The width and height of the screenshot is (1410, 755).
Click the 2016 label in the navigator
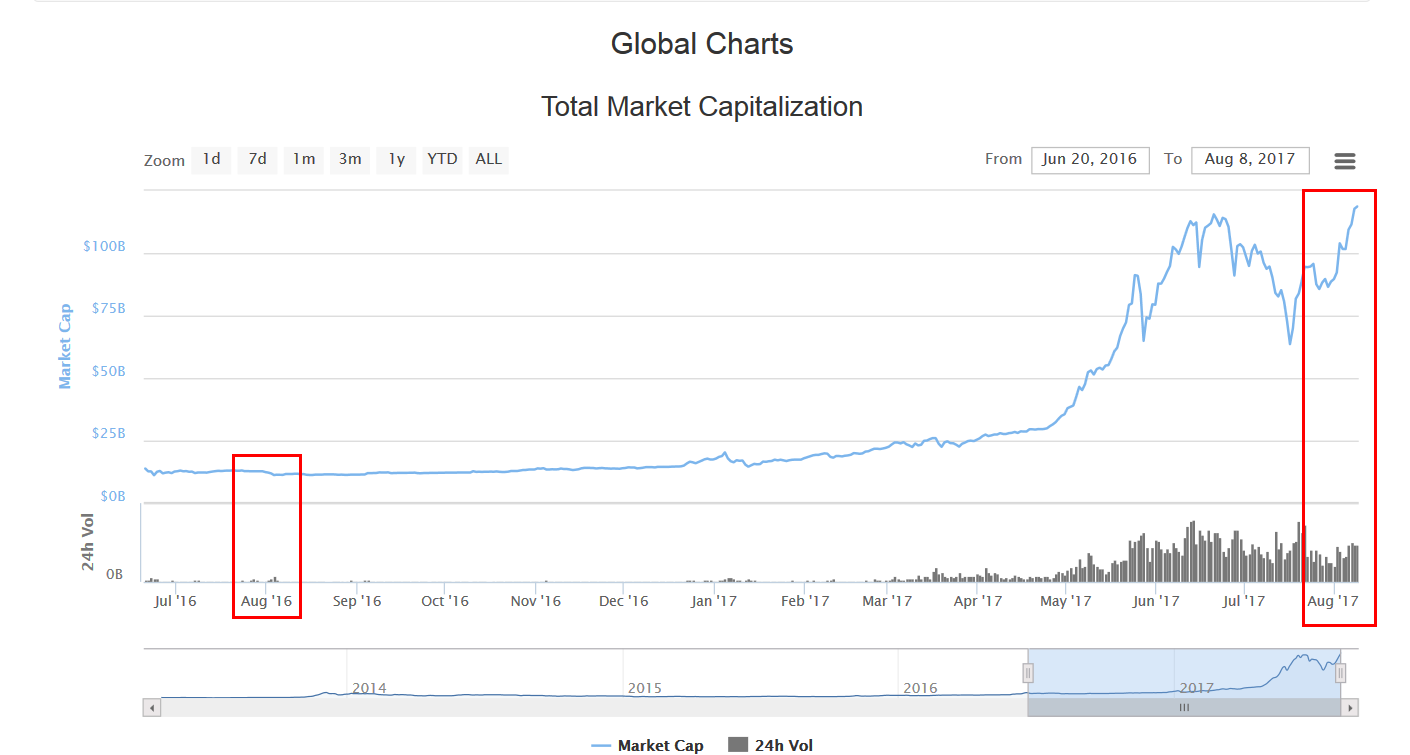[920, 688]
